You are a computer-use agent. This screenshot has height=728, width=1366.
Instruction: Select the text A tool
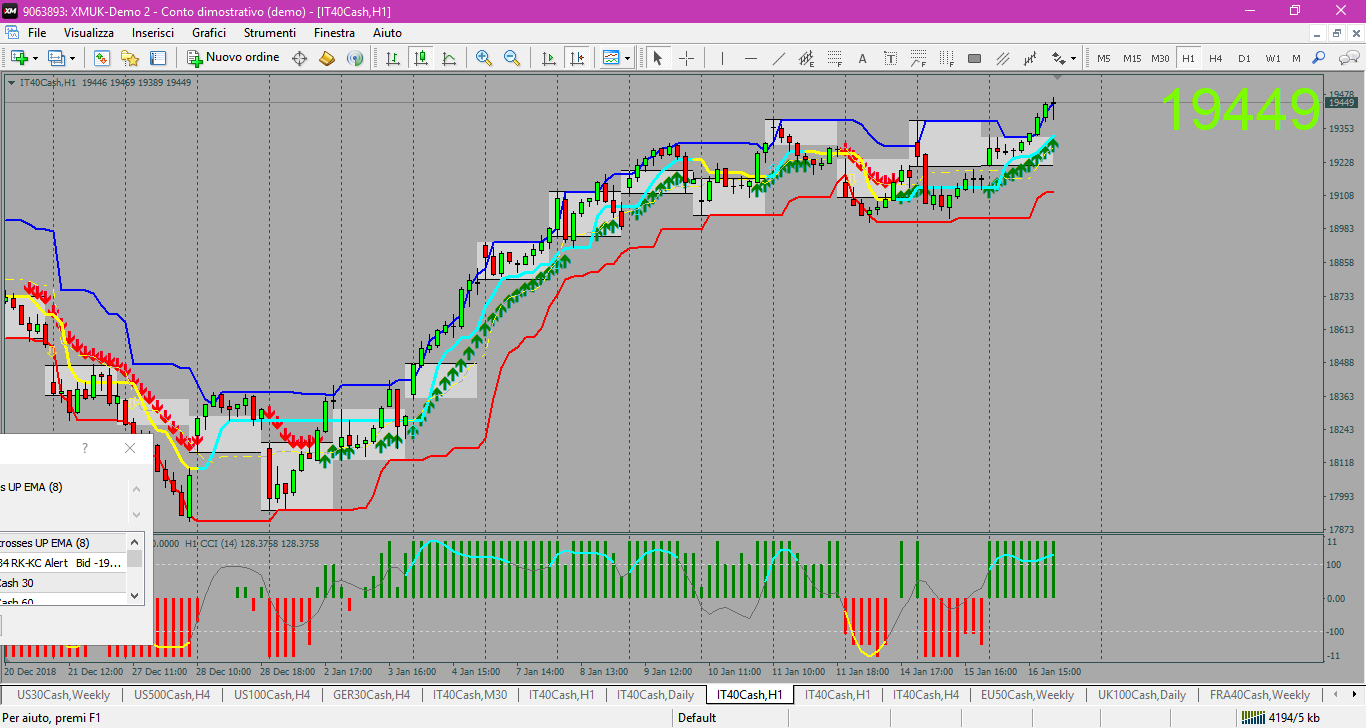(x=862, y=58)
